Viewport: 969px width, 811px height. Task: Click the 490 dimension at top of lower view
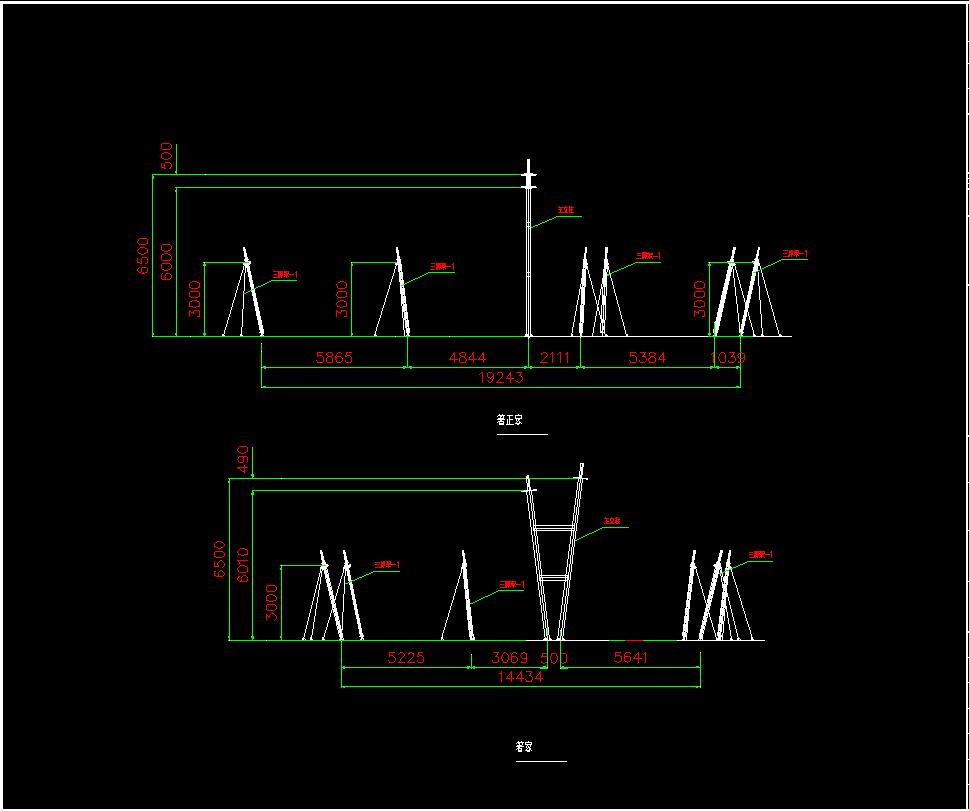pyautogui.click(x=242, y=461)
